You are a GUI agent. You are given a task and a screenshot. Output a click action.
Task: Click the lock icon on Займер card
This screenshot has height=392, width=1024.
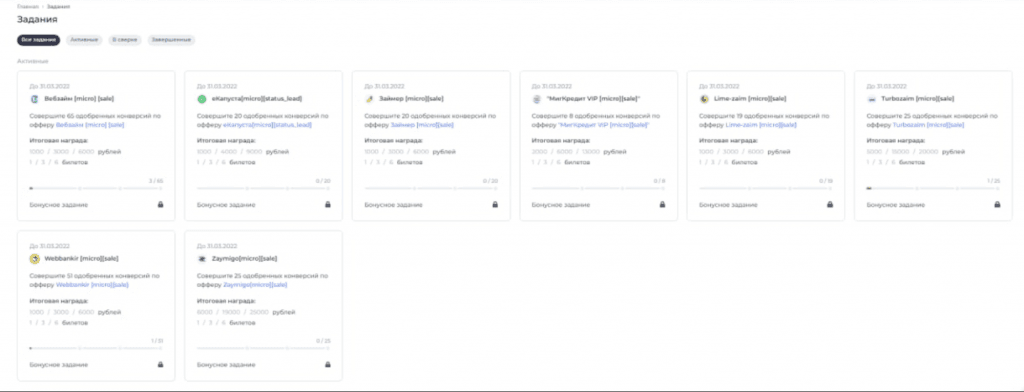pyautogui.click(x=495, y=204)
